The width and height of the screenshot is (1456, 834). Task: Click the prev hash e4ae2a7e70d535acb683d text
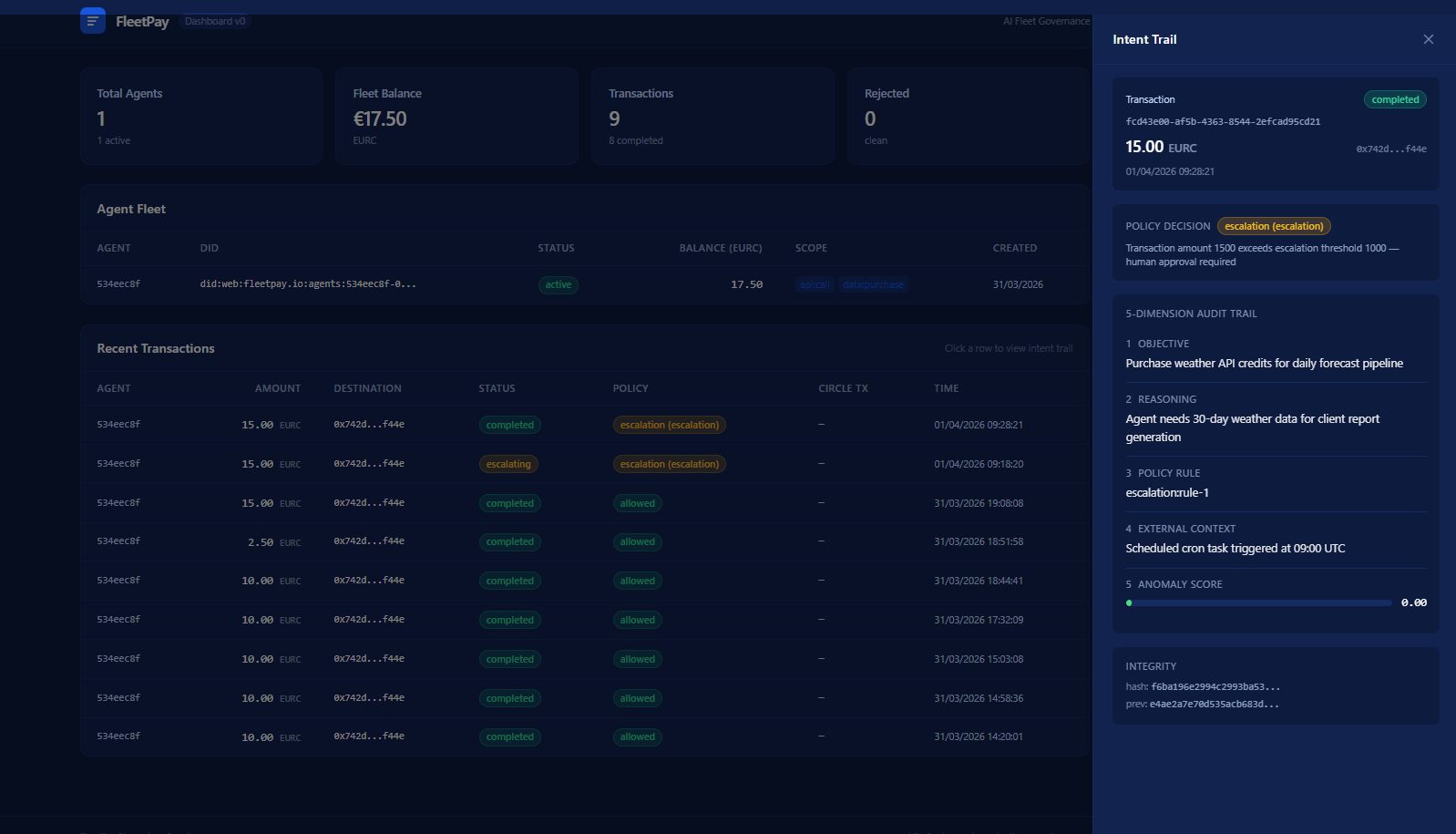coord(1215,704)
